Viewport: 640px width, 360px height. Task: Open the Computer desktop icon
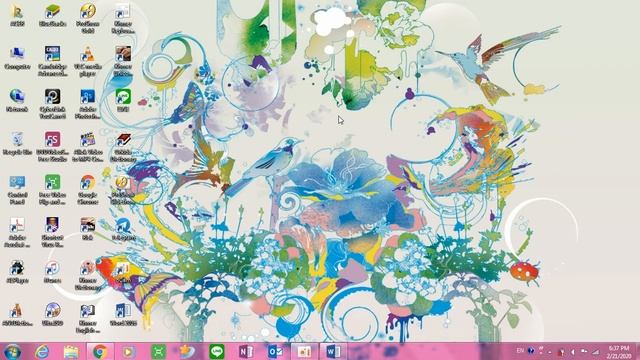17,58
